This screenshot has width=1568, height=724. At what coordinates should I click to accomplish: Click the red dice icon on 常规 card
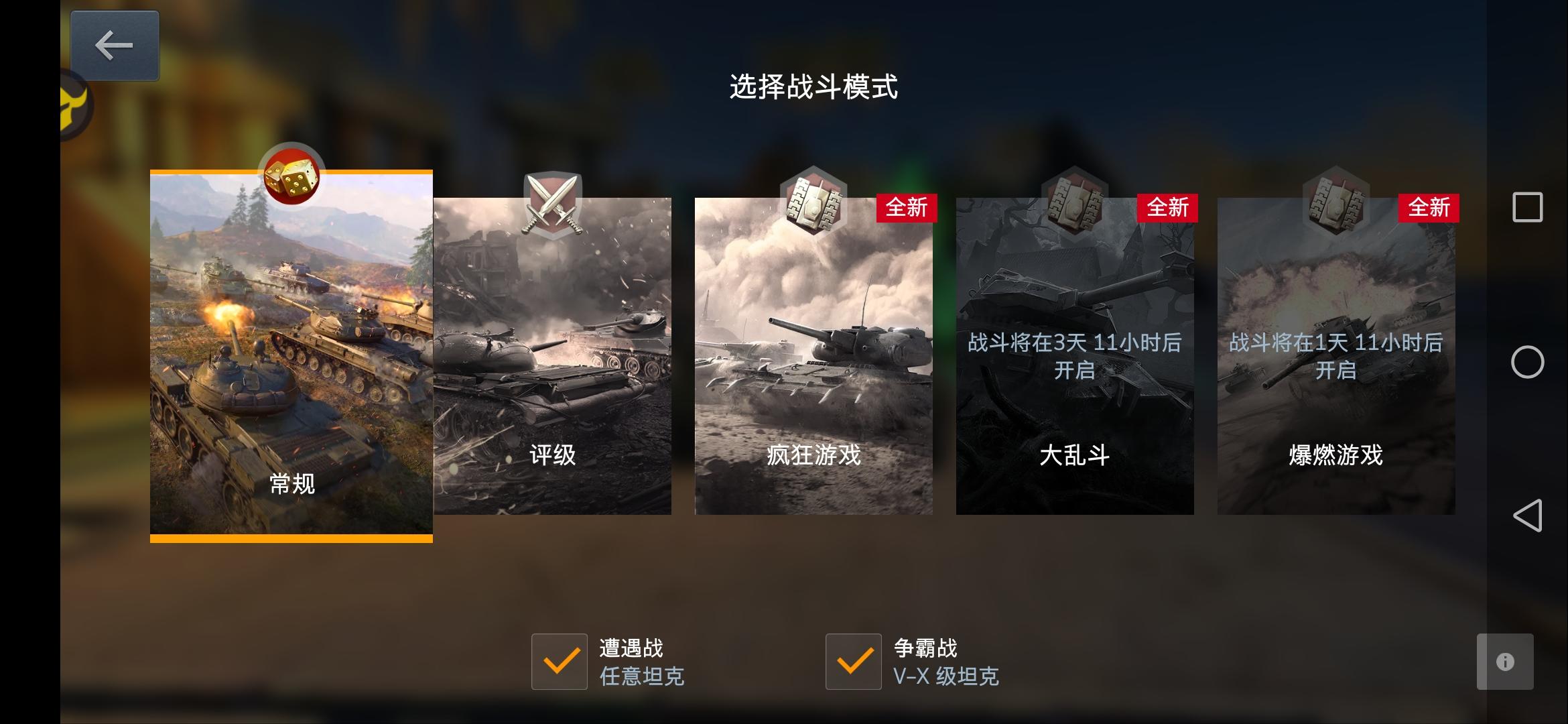[x=291, y=176]
